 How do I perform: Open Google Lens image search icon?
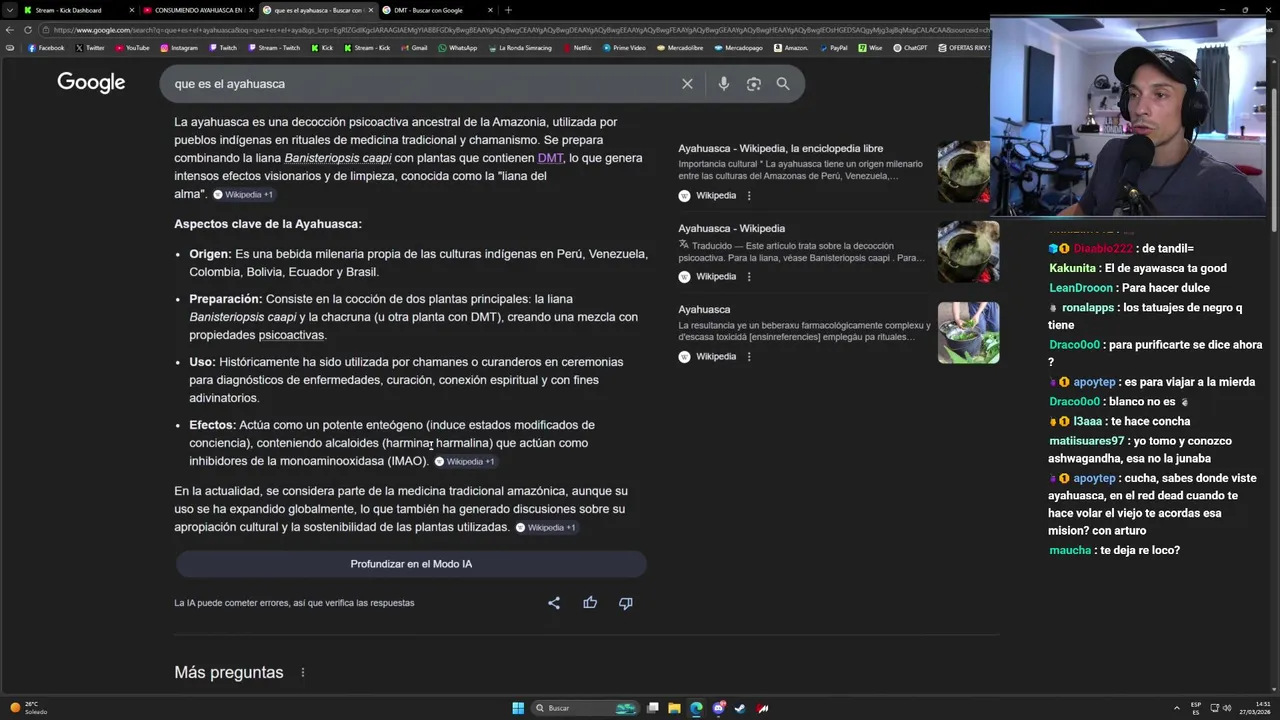point(754,84)
